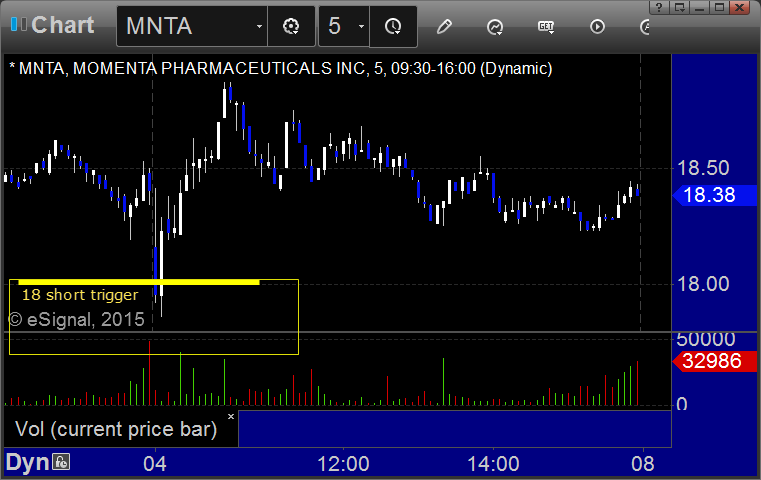Click the Dyn lock icon

click(62, 462)
